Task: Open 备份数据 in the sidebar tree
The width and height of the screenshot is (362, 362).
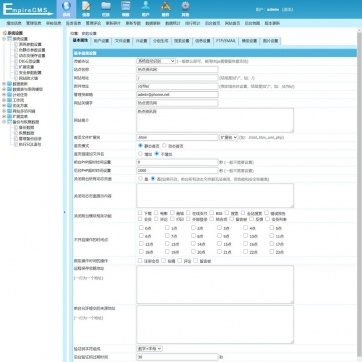Action: tap(26, 127)
